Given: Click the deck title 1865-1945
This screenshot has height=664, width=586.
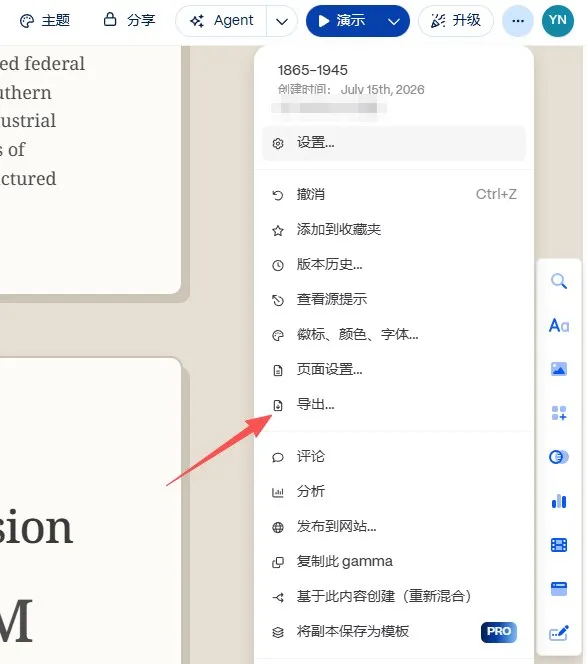Looking at the screenshot, I should pyautogui.click(x=312, y=70).
